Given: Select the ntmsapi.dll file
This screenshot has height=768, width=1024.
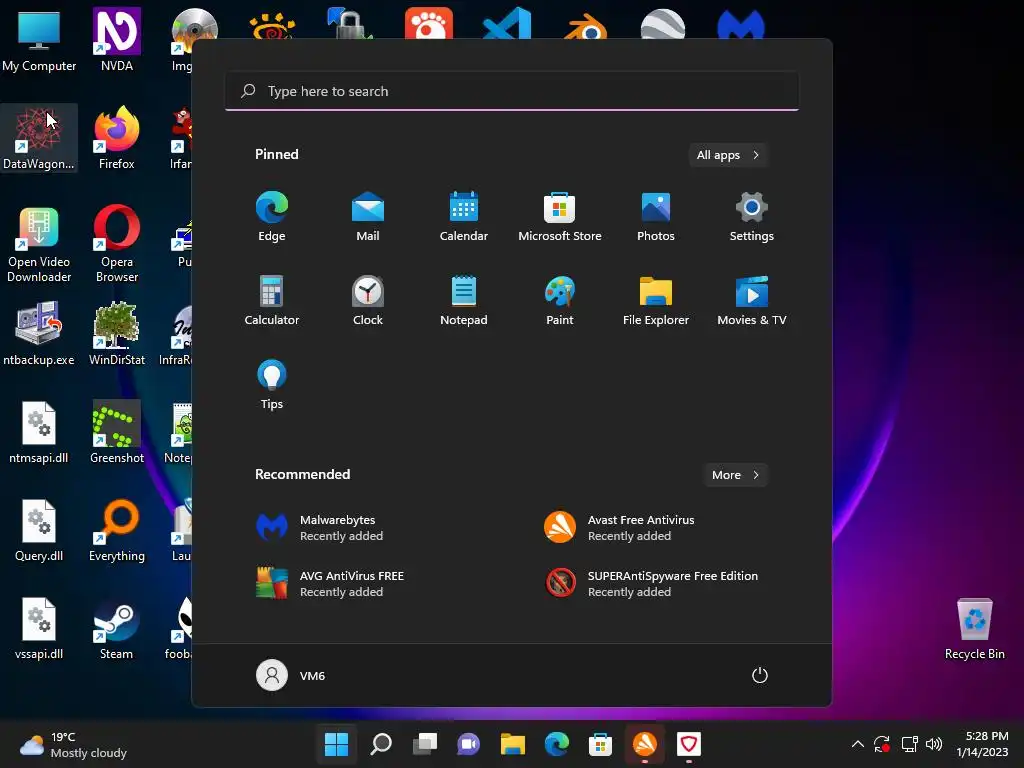Looking at the screenshot, I should coord(39,432).
